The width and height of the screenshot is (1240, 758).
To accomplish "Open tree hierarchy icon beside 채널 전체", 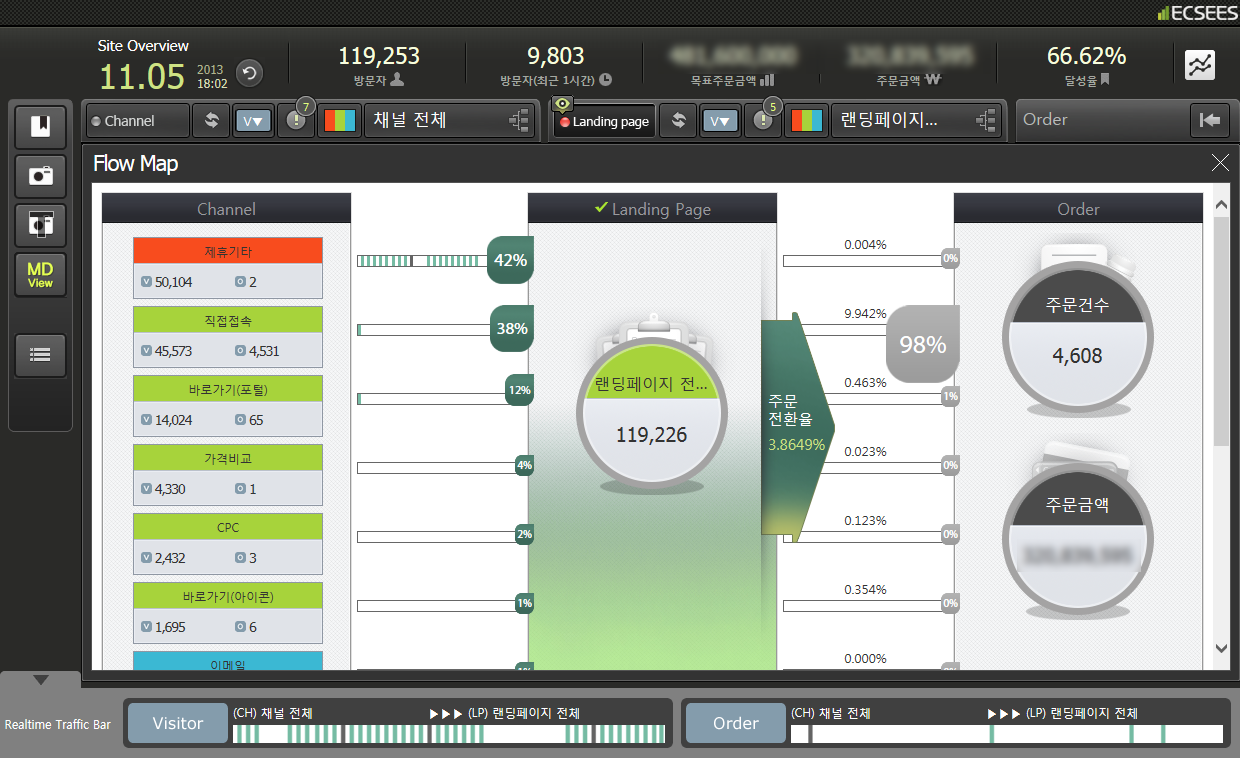I will tap(519, 121).
